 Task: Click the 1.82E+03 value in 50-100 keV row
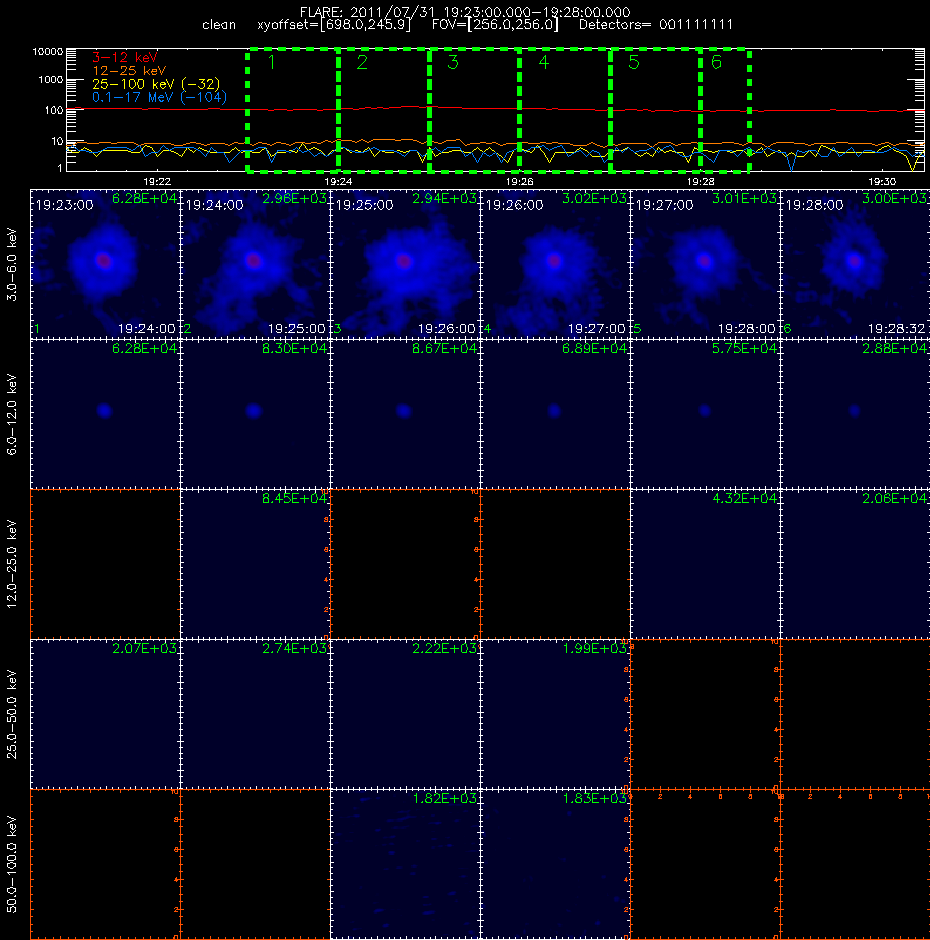point(444,799)
